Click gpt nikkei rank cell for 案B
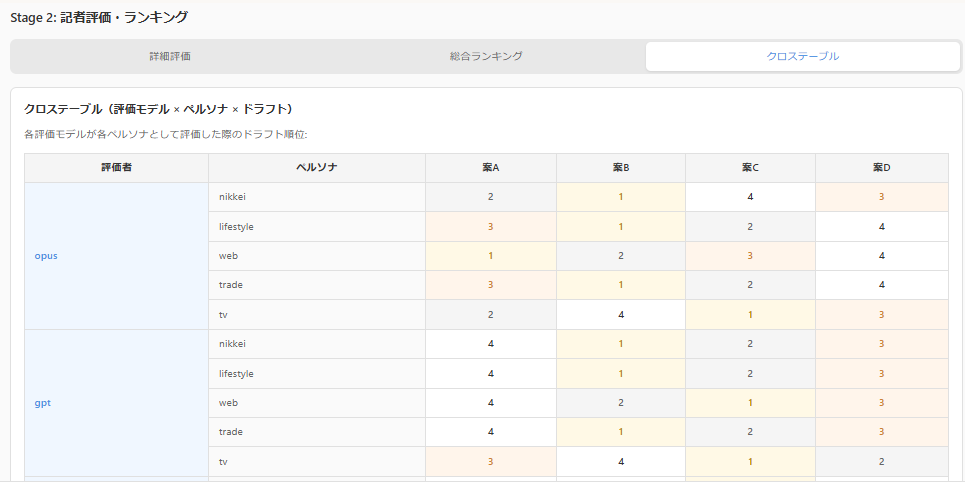Viewport: 965px width, 482px height. (x=620, y=344)
